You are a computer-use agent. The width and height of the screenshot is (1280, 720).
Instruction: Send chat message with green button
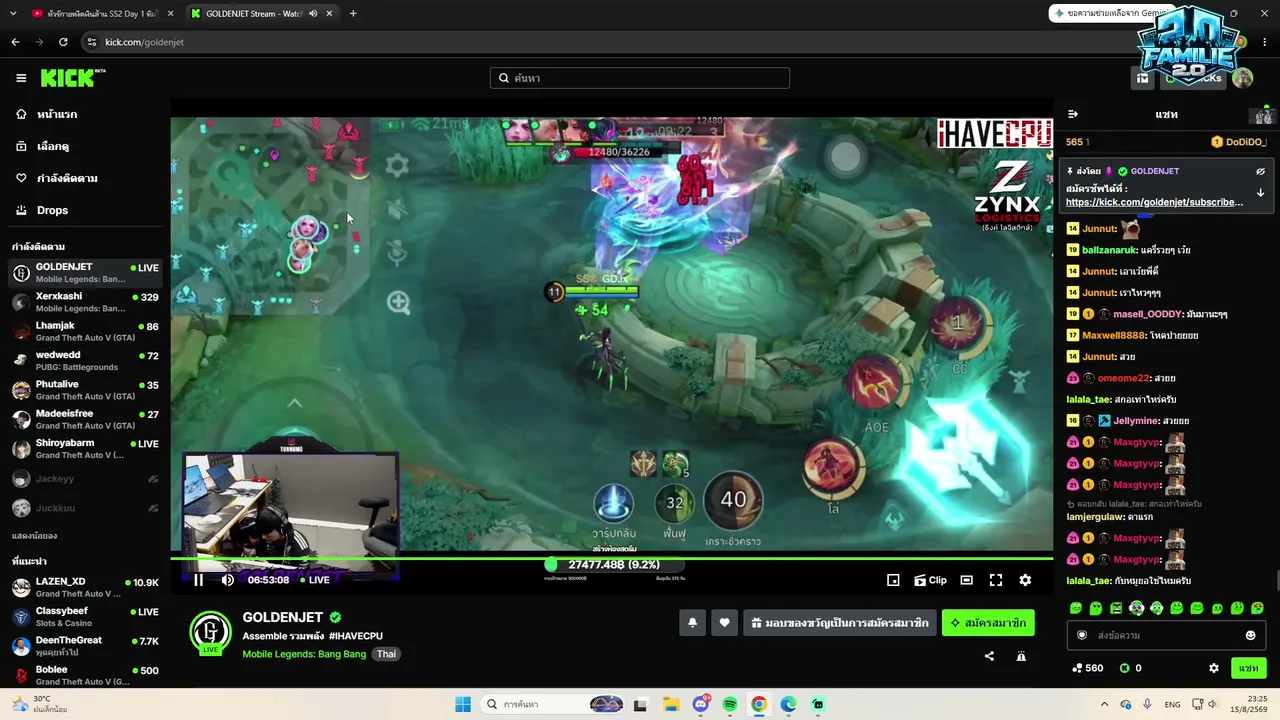coord(1248,668)
